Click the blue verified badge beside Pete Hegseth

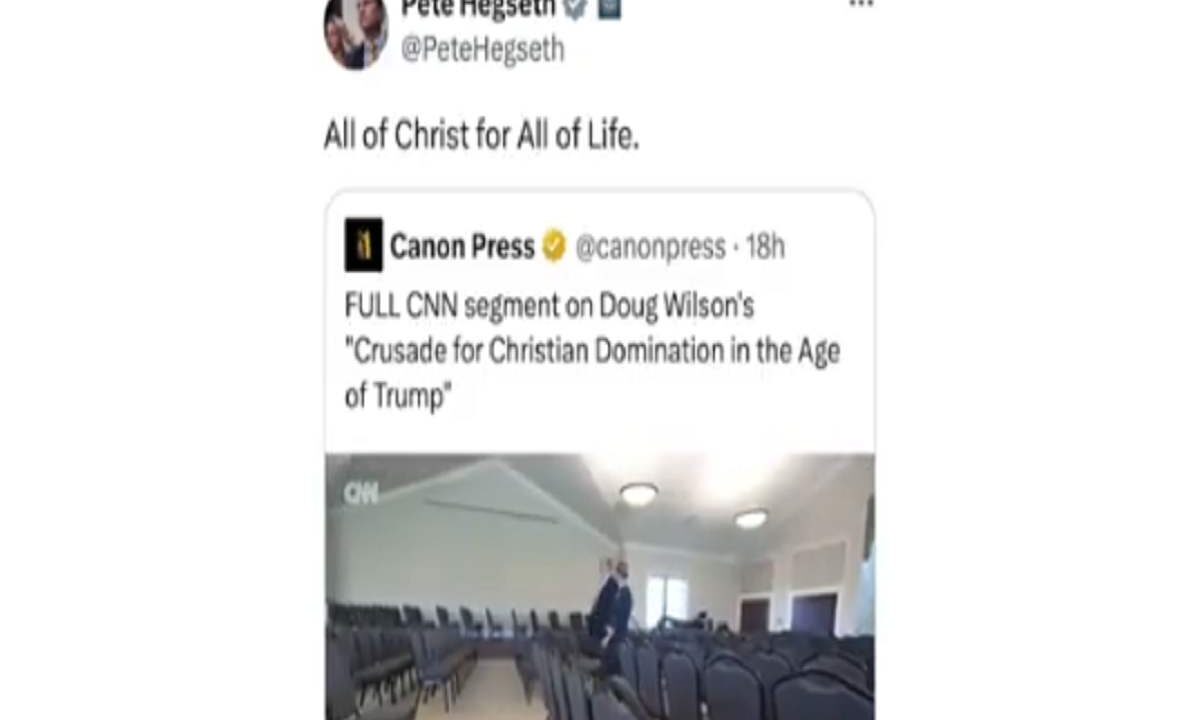tap(574, 8)
